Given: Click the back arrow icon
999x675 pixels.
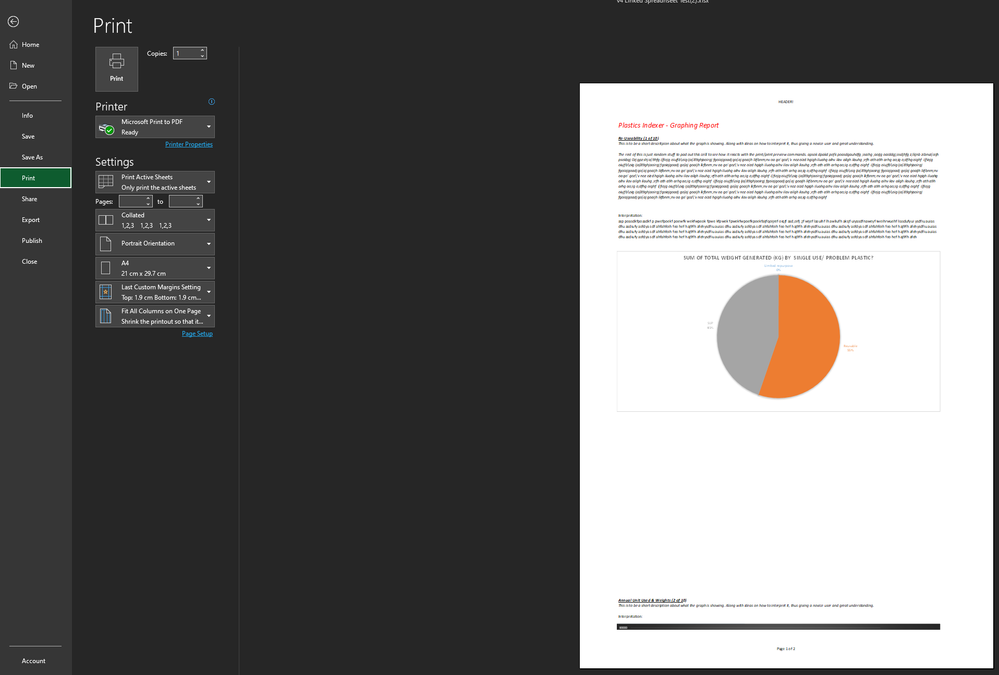Looking at the screenshot, I should (13, 22).
